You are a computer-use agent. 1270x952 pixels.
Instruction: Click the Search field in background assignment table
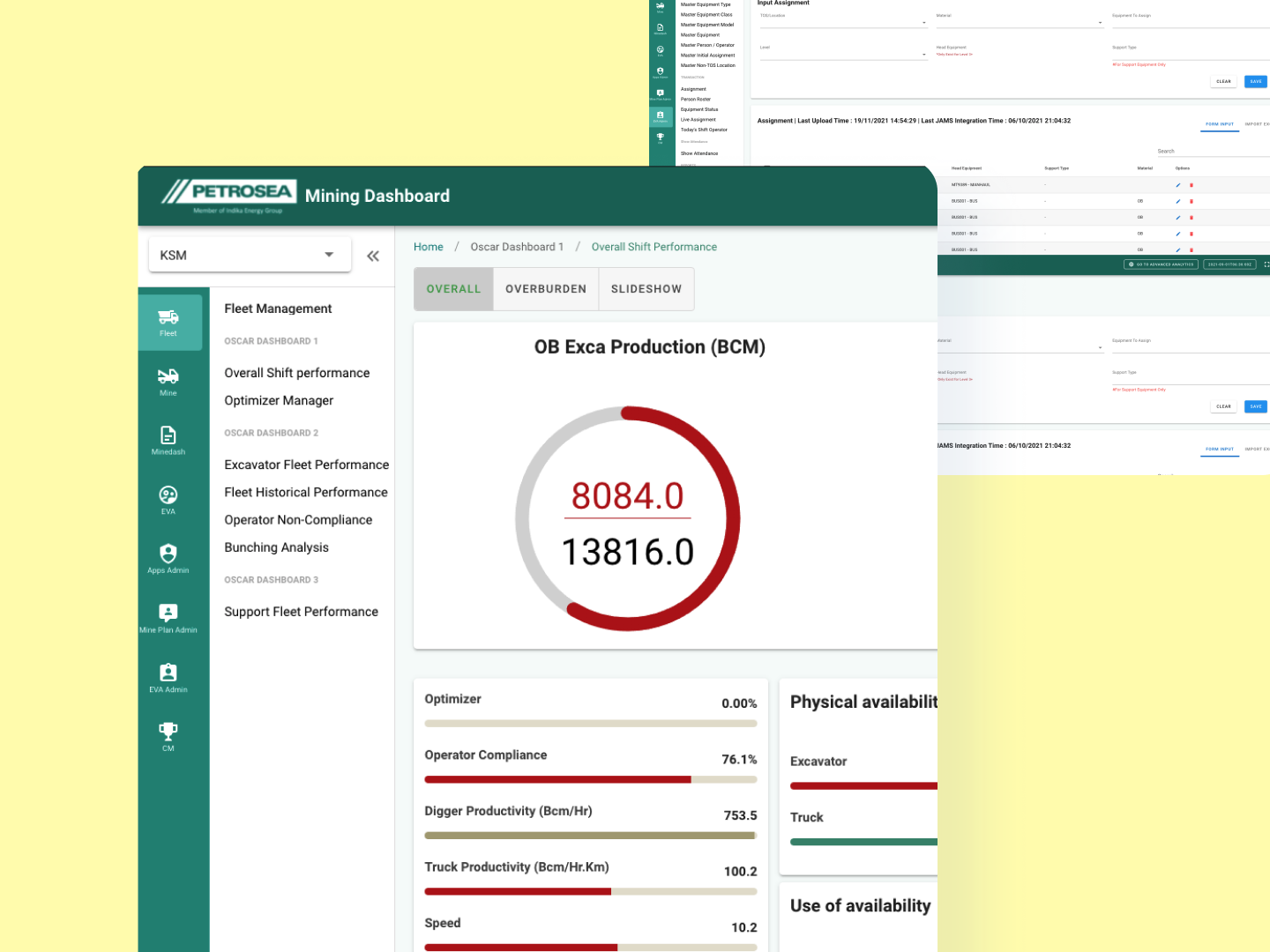tap(1213, 152)
